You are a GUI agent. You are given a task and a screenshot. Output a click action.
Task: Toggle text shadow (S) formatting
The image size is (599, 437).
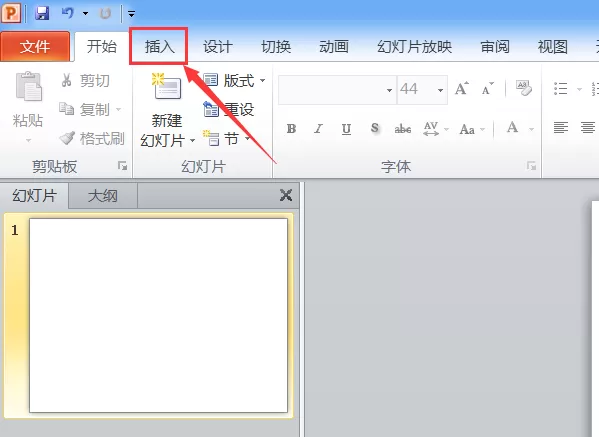(375, 129)
